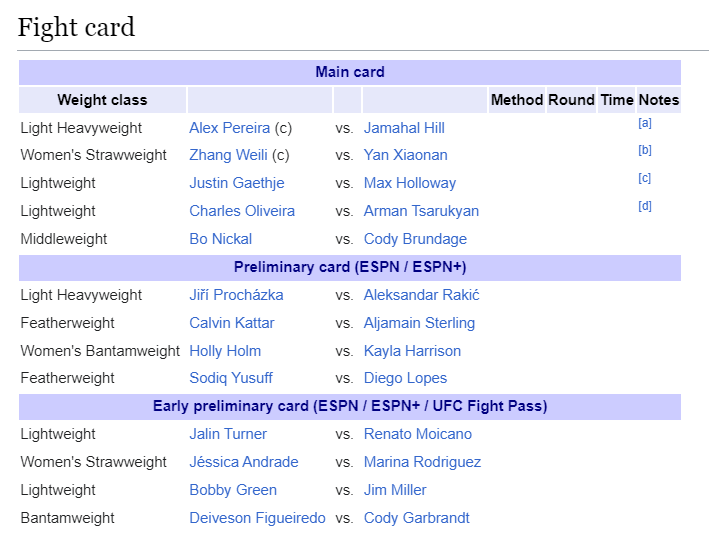
Task: Click the Diego Lopes link
Action: tap(405, 378)
